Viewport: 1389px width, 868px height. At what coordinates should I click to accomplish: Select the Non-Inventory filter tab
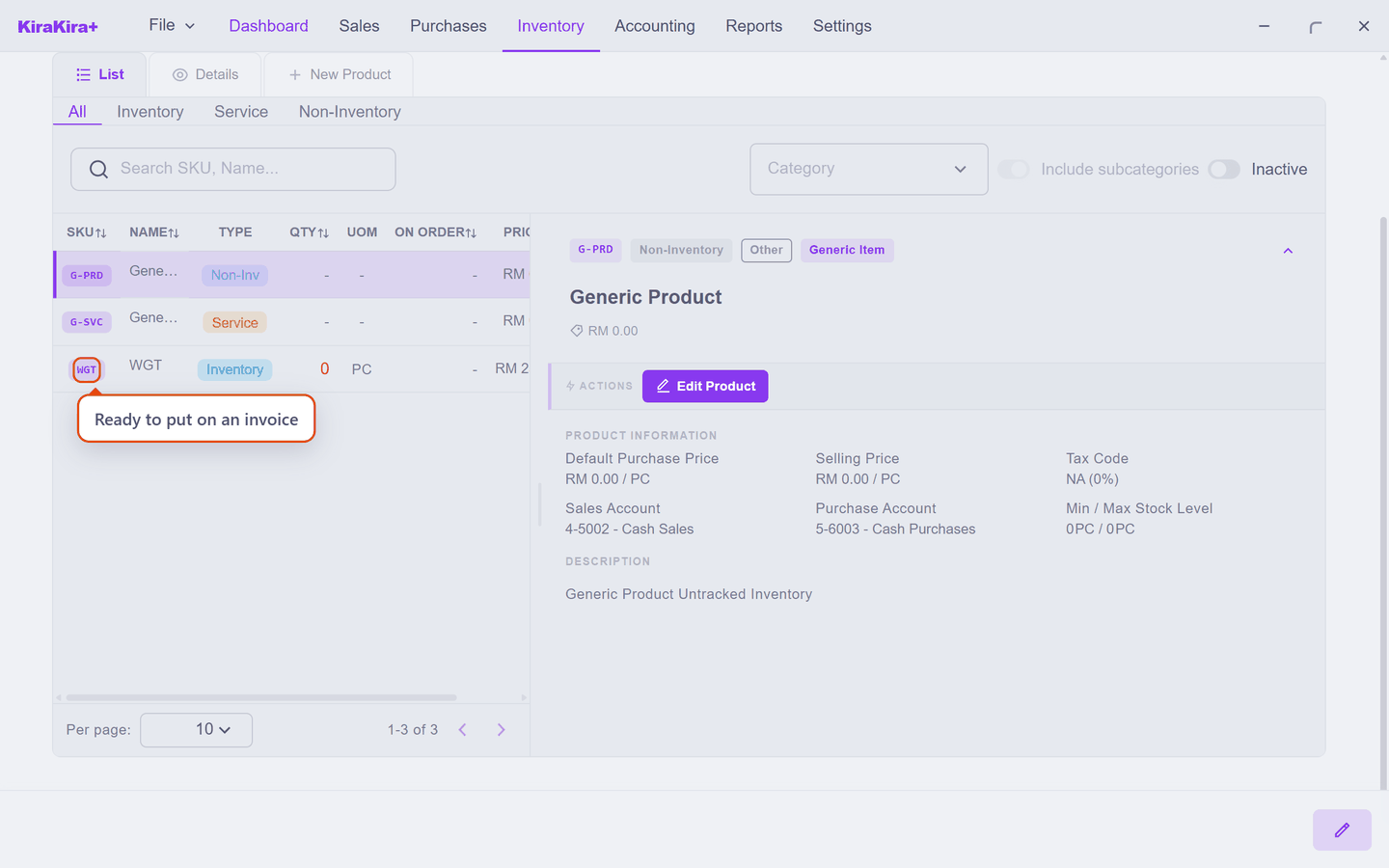(x=350, y=112)
